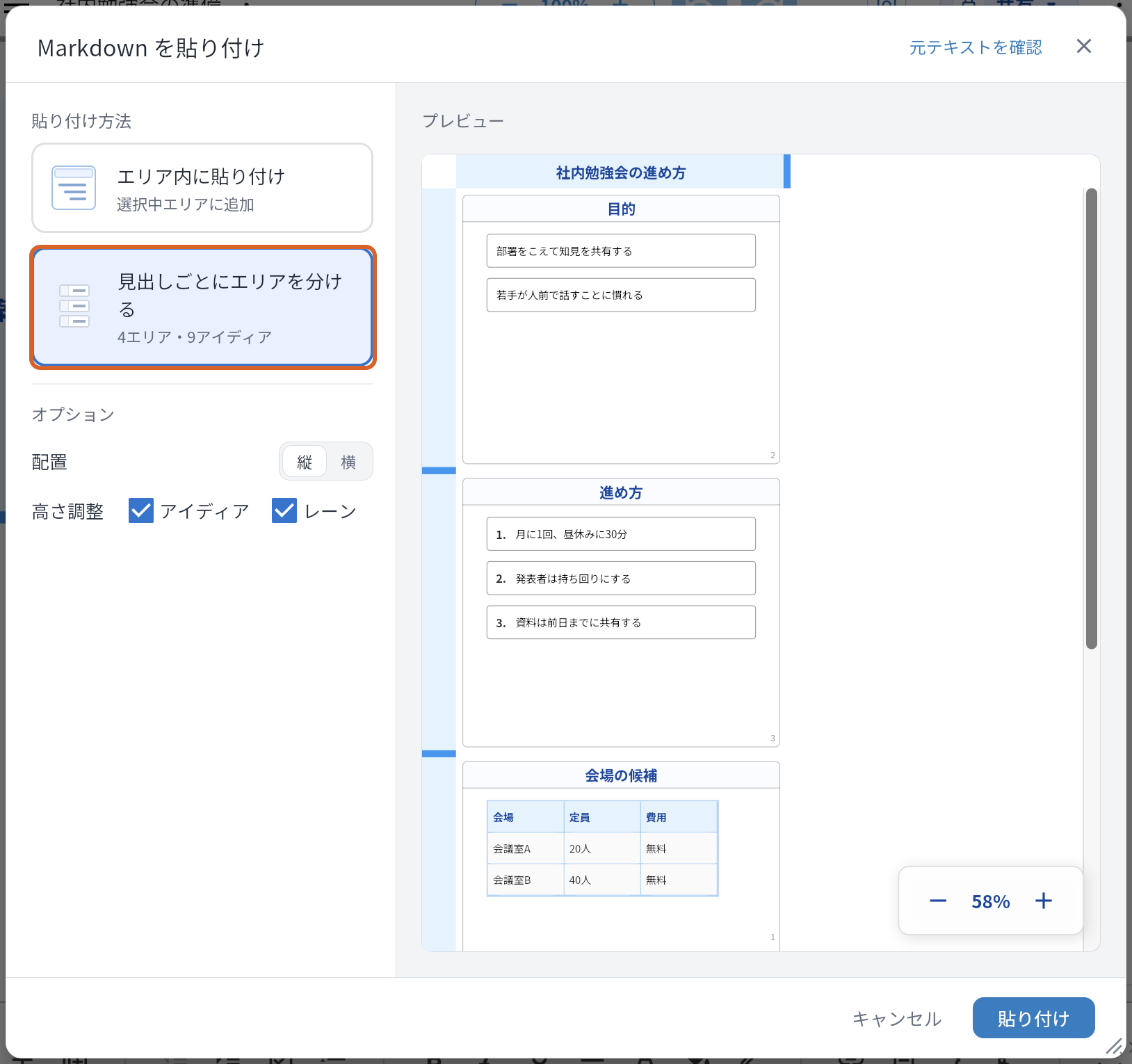This screenshot has width=1132, height=1064.
Task: Open the 元テキストを確認 link
Action: pyautogui.click(x=976, y=47)
